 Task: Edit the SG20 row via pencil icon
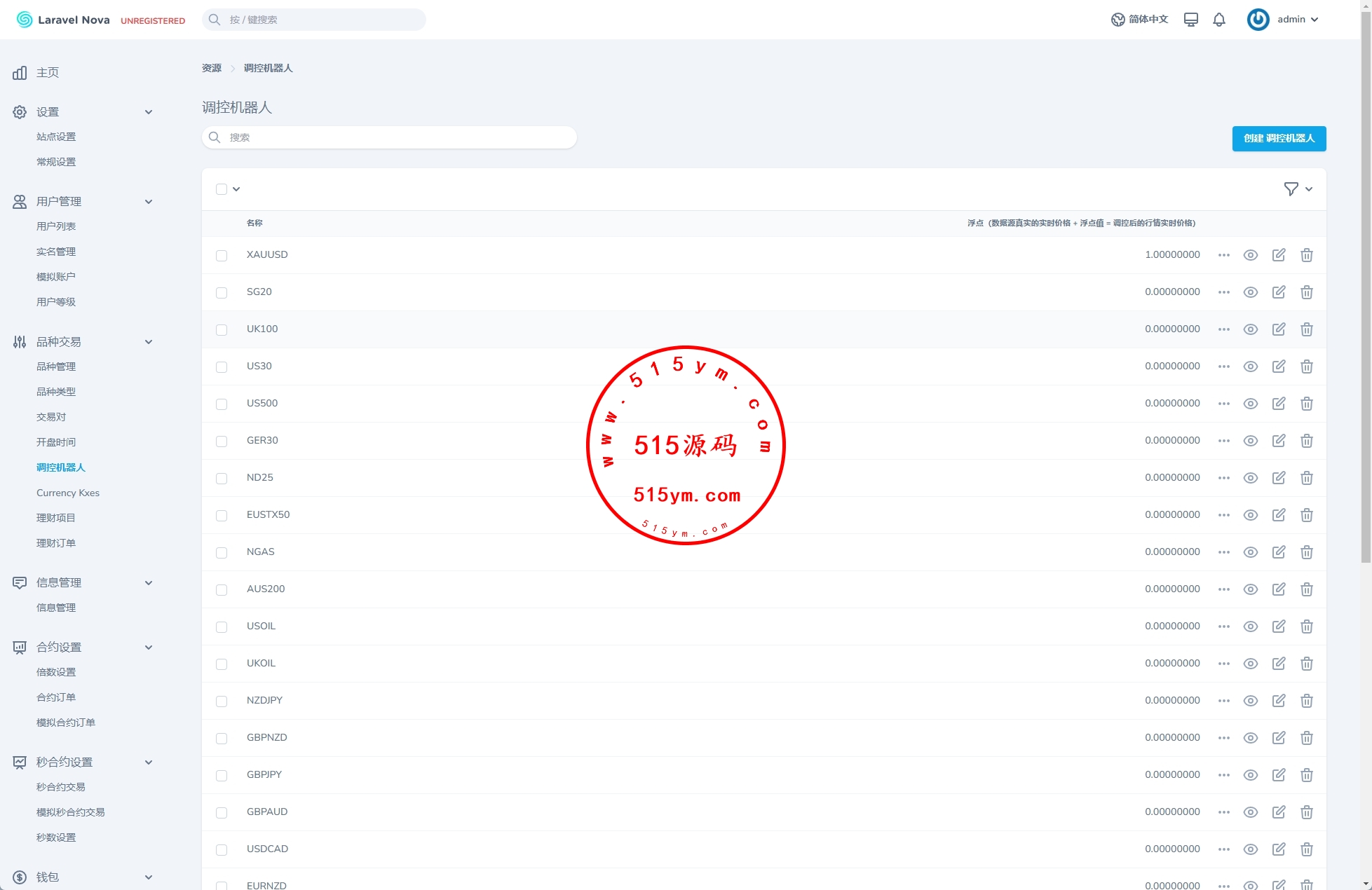coord(1278,292)
